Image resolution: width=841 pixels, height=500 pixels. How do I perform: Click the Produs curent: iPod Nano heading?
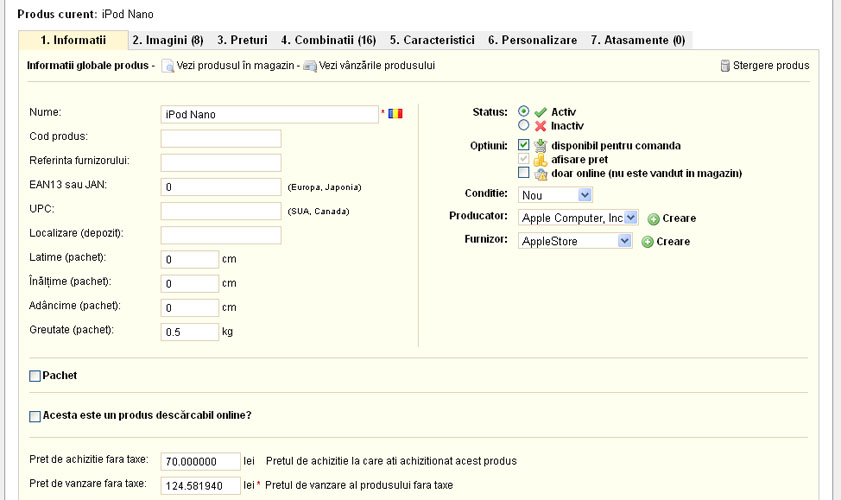85,14
